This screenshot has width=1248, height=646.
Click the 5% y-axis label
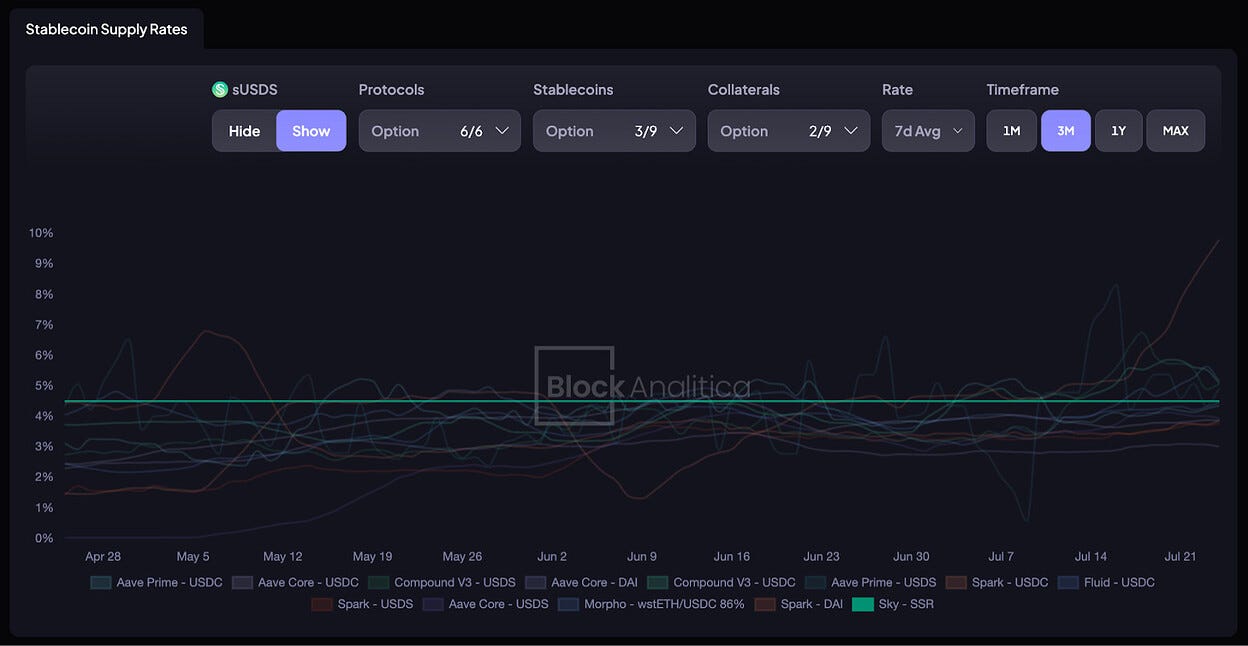(44, 386)
